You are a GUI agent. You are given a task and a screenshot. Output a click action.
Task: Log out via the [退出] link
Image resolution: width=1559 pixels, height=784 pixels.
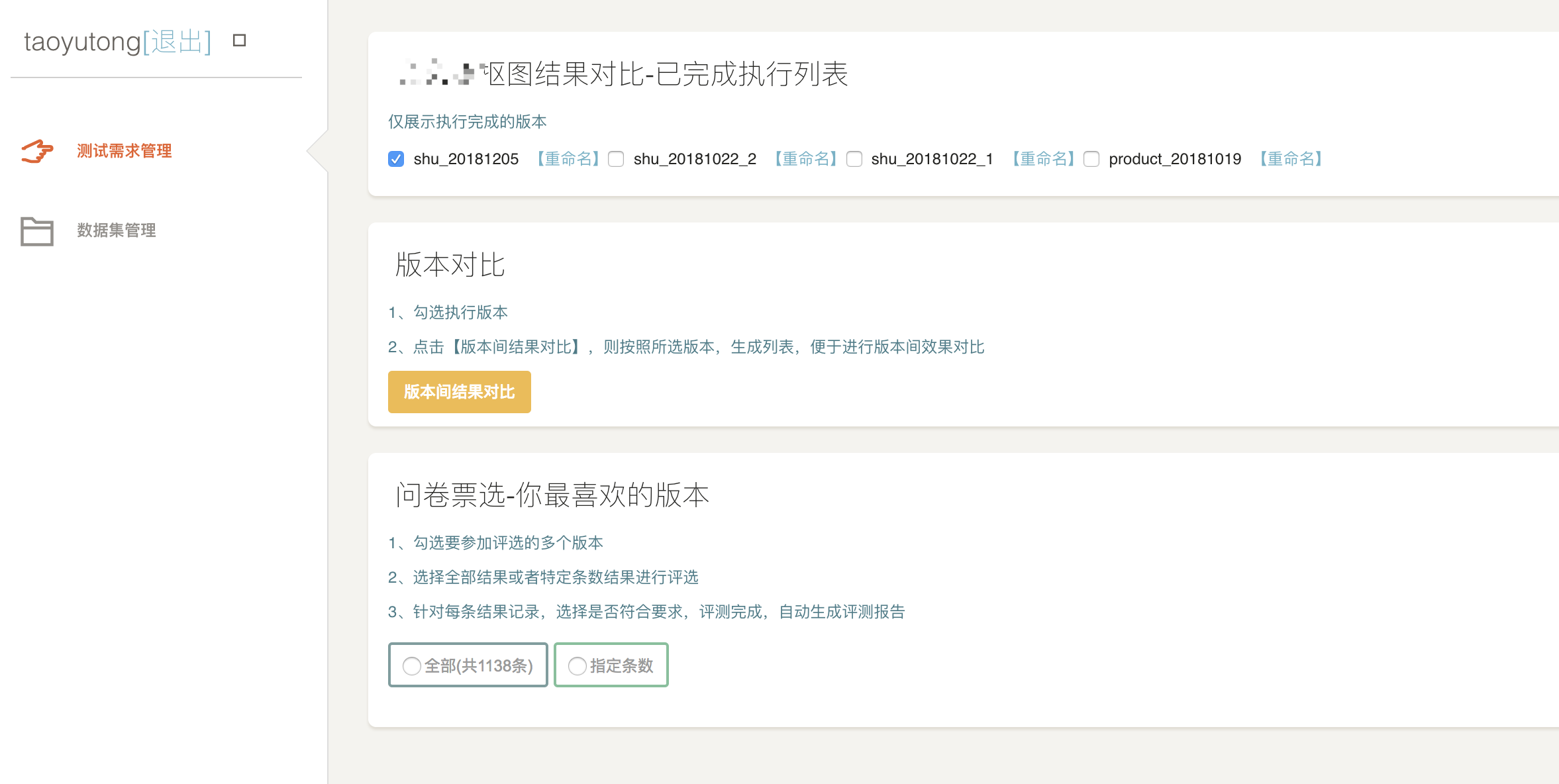point(177,42)
